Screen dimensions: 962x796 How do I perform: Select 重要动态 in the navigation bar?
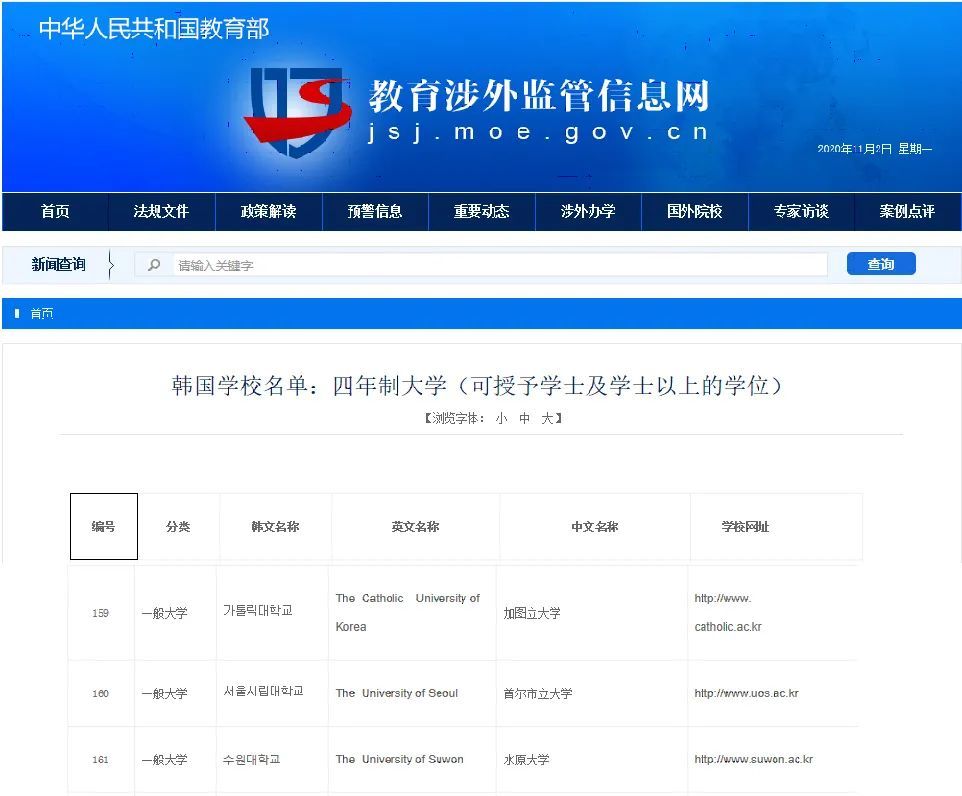482,212
